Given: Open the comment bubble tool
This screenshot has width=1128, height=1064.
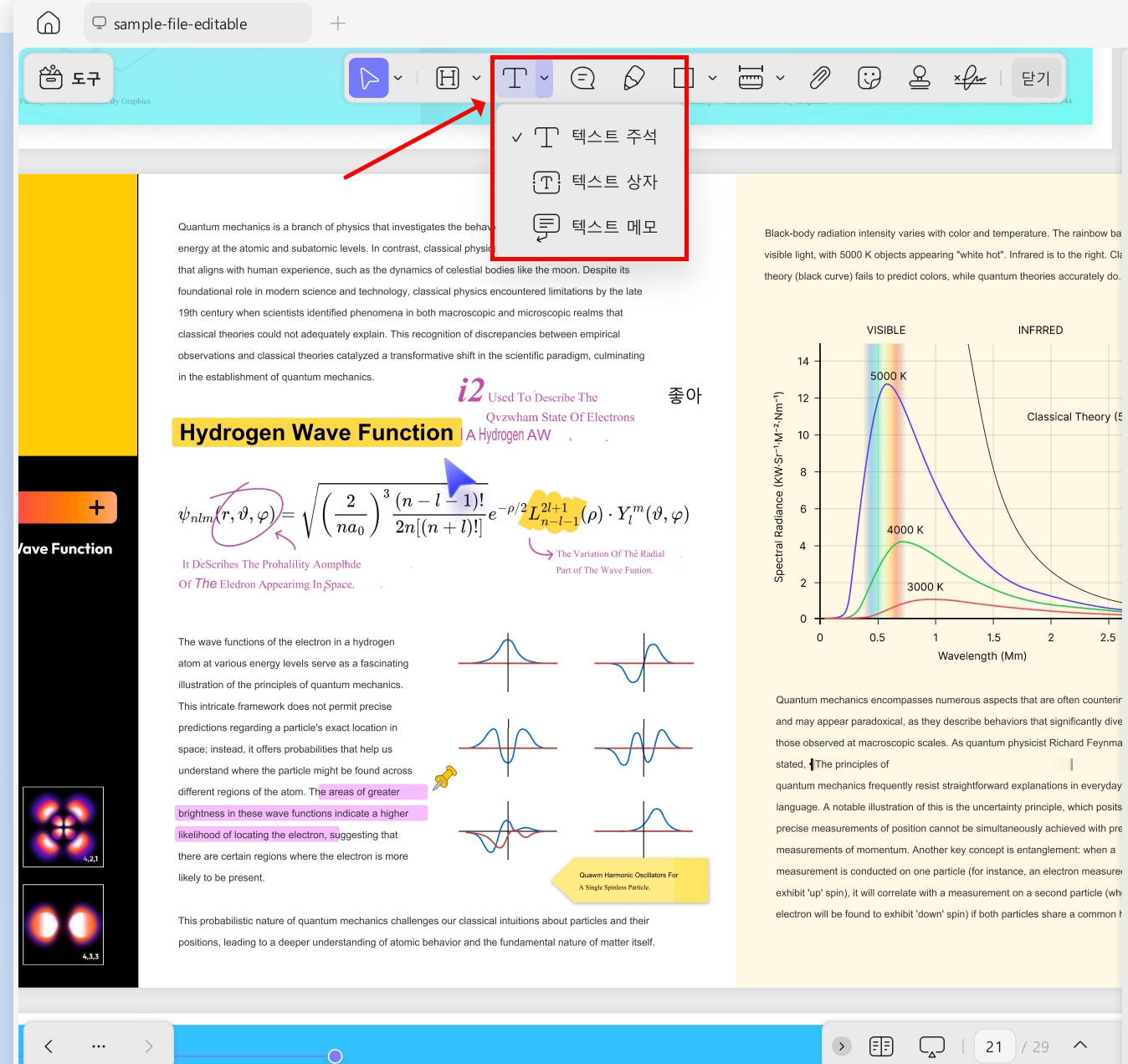Looking at the screenshot, I should (x=582, y=78).
